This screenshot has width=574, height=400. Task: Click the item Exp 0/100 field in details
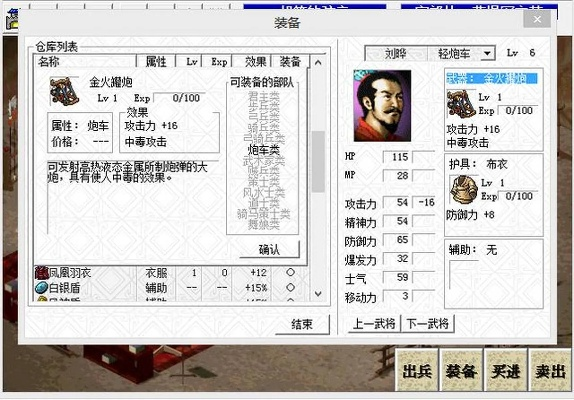(180, 98)
